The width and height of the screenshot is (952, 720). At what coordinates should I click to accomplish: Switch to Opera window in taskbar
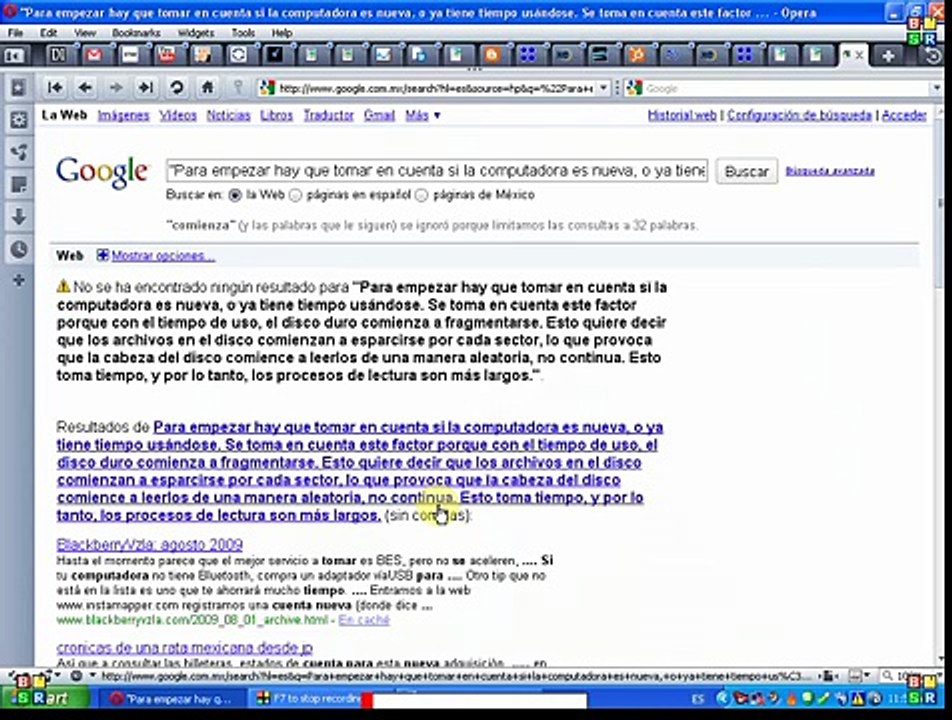[171, 699]
